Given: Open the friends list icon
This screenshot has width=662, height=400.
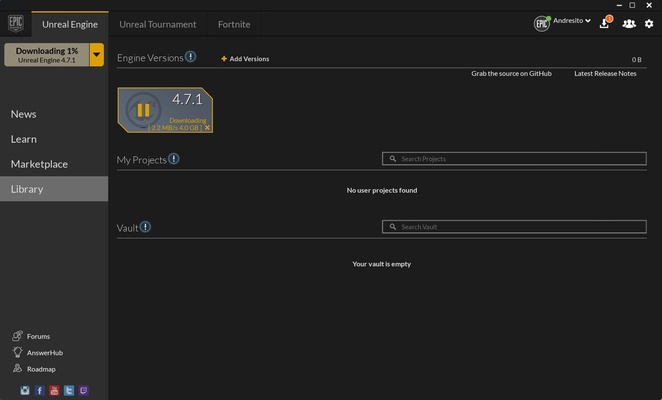Looking at the screenshot, I should click(628, 23).
